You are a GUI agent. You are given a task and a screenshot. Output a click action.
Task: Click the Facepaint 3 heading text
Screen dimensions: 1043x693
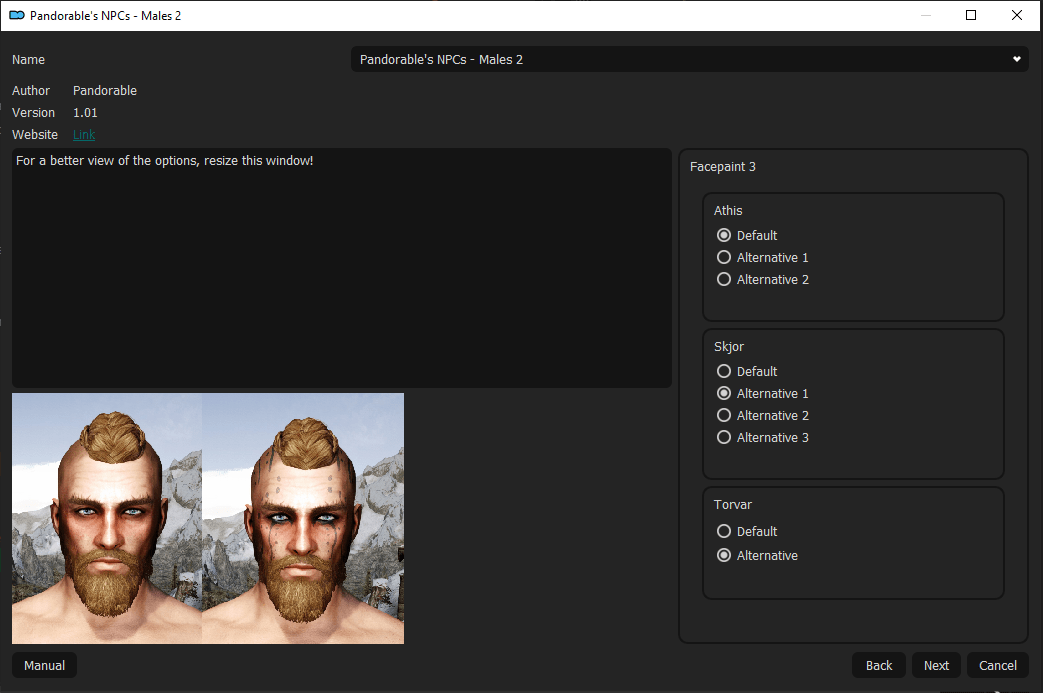tap(722, 166)
